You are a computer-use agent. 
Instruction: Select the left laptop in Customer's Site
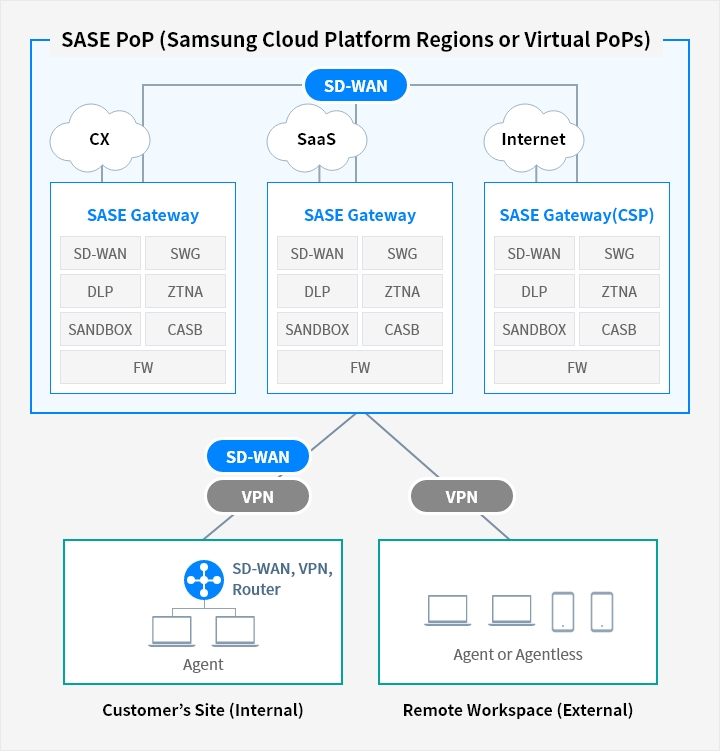(x=173, y=632)
